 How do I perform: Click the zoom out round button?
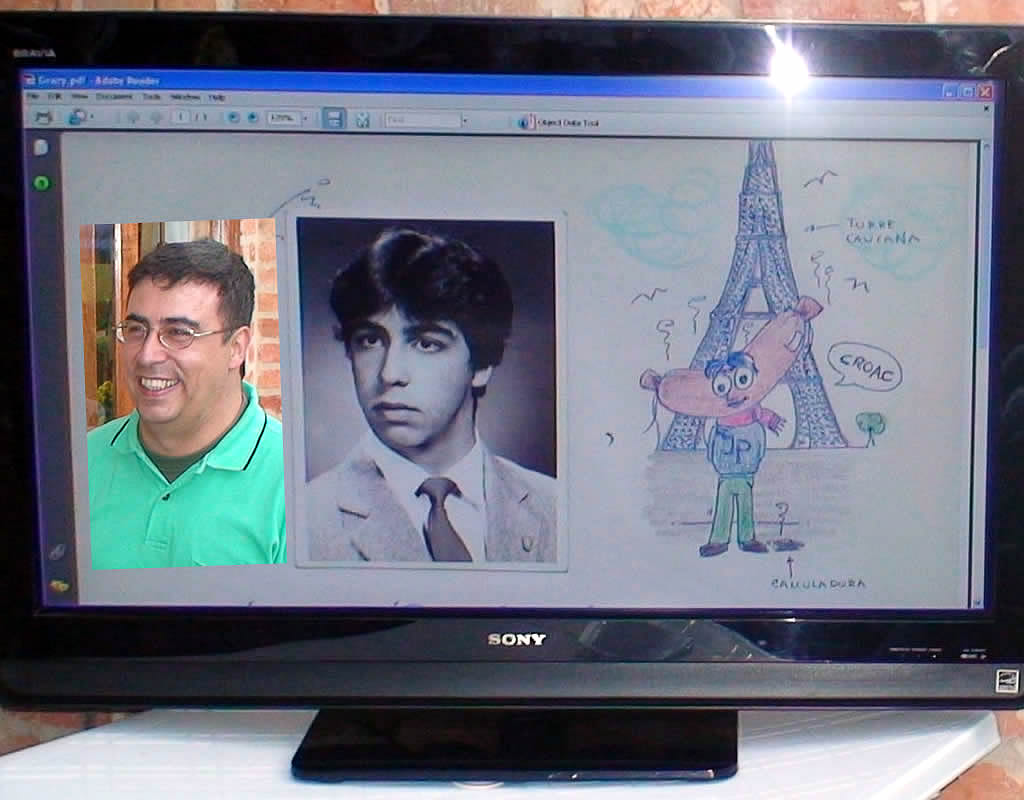(x=233, y=118)
